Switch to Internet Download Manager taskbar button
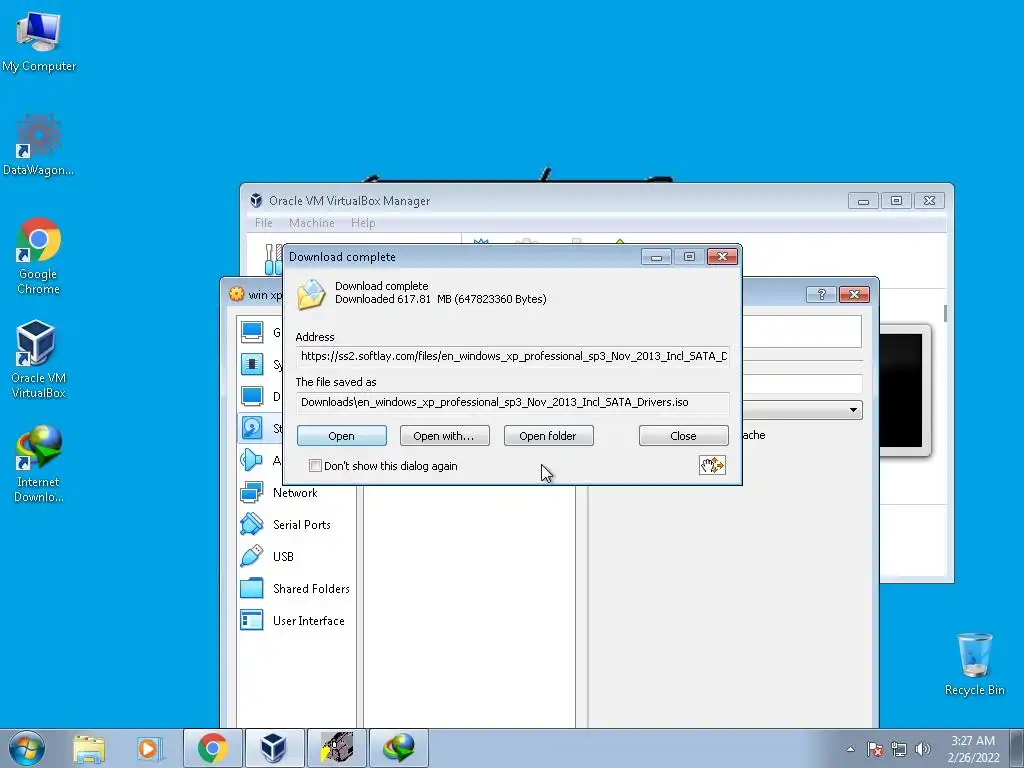 pyautogui.click(x=399, y=748)
